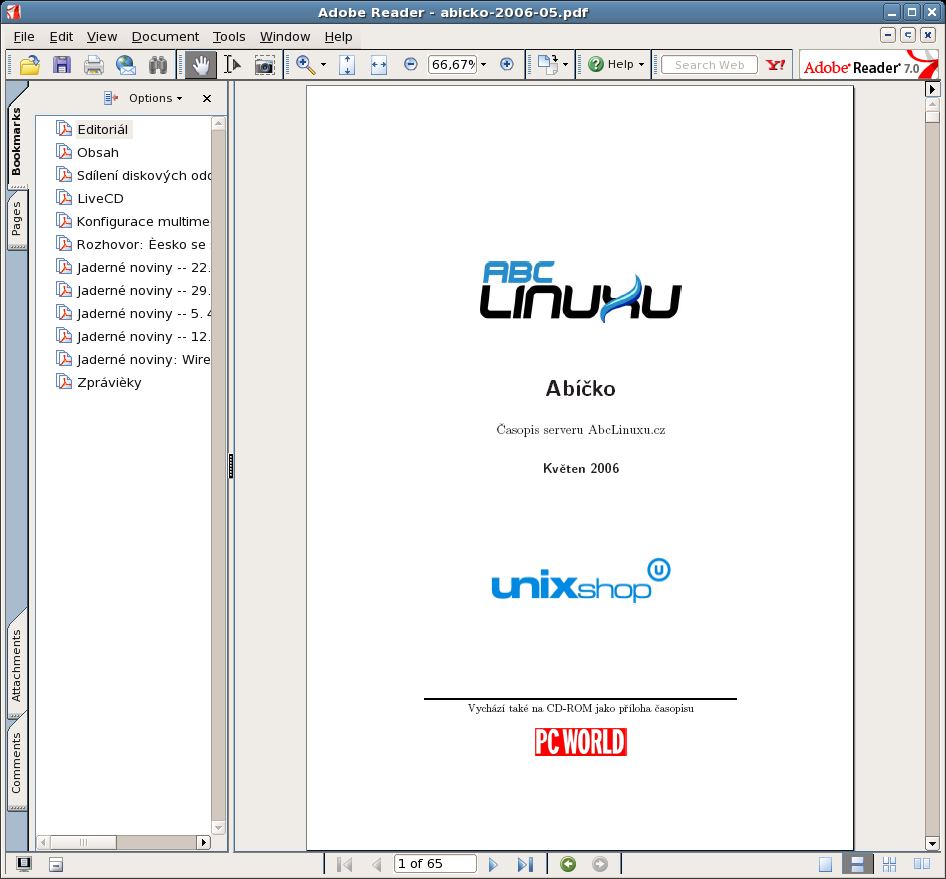Select the Zoom In magnifier tool
Viewport: 946px width, 879px height.
(306, 65)
